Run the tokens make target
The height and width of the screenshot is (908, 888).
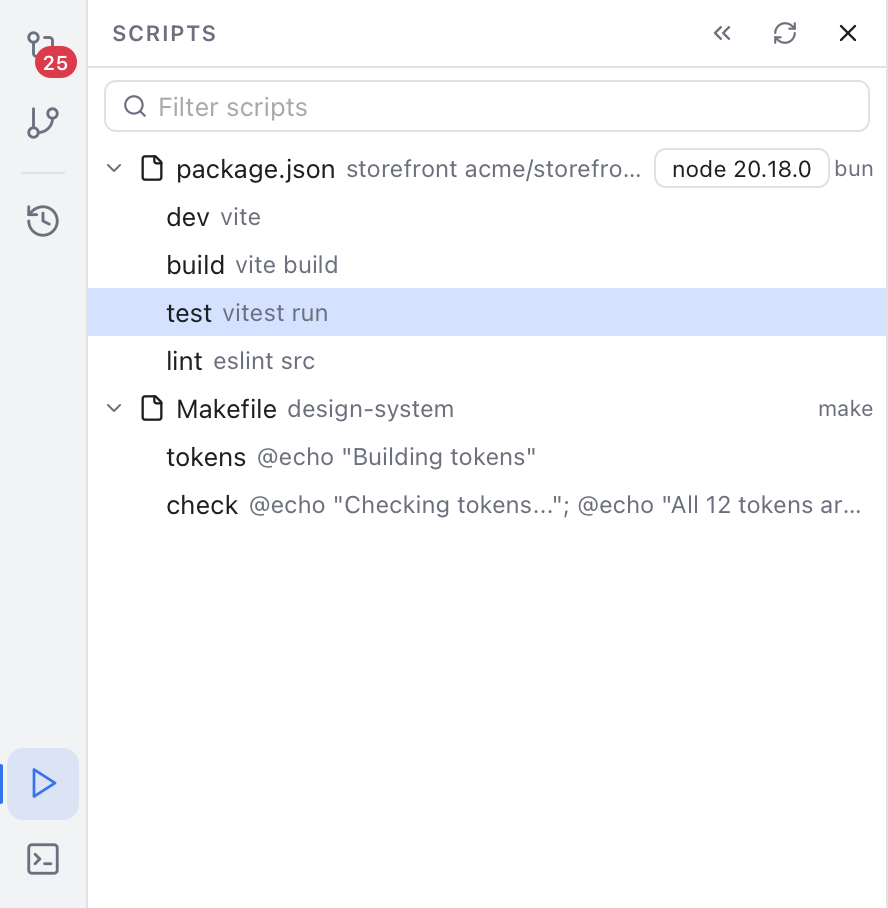[x=487, y=457]
